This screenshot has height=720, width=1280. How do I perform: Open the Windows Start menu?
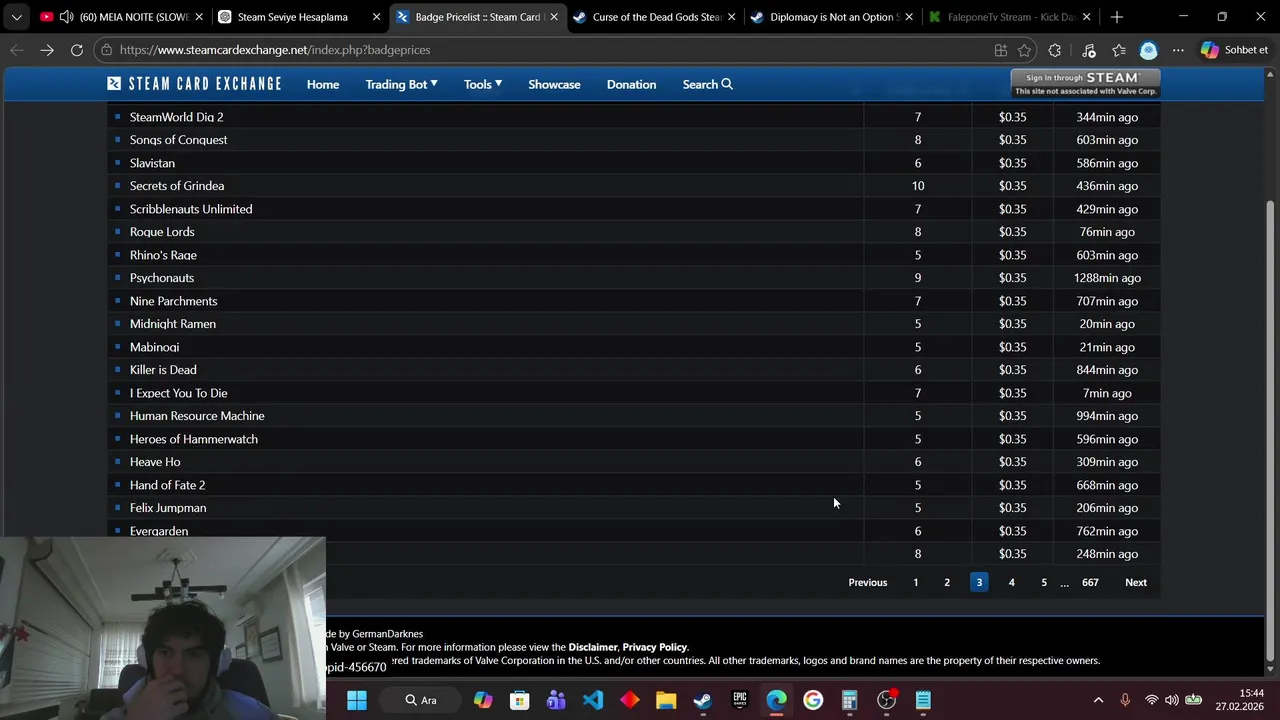point(357,700)
